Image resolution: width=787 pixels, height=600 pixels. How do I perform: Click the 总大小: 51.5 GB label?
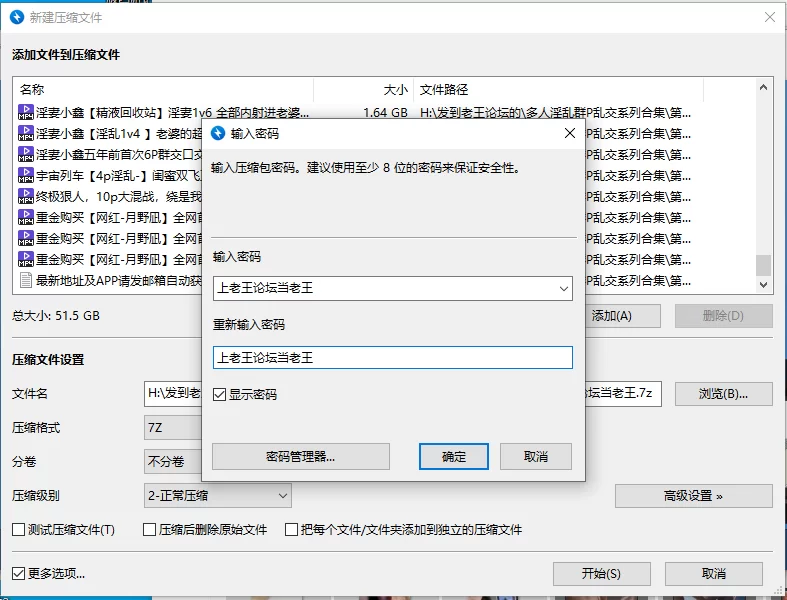[56, 316]
